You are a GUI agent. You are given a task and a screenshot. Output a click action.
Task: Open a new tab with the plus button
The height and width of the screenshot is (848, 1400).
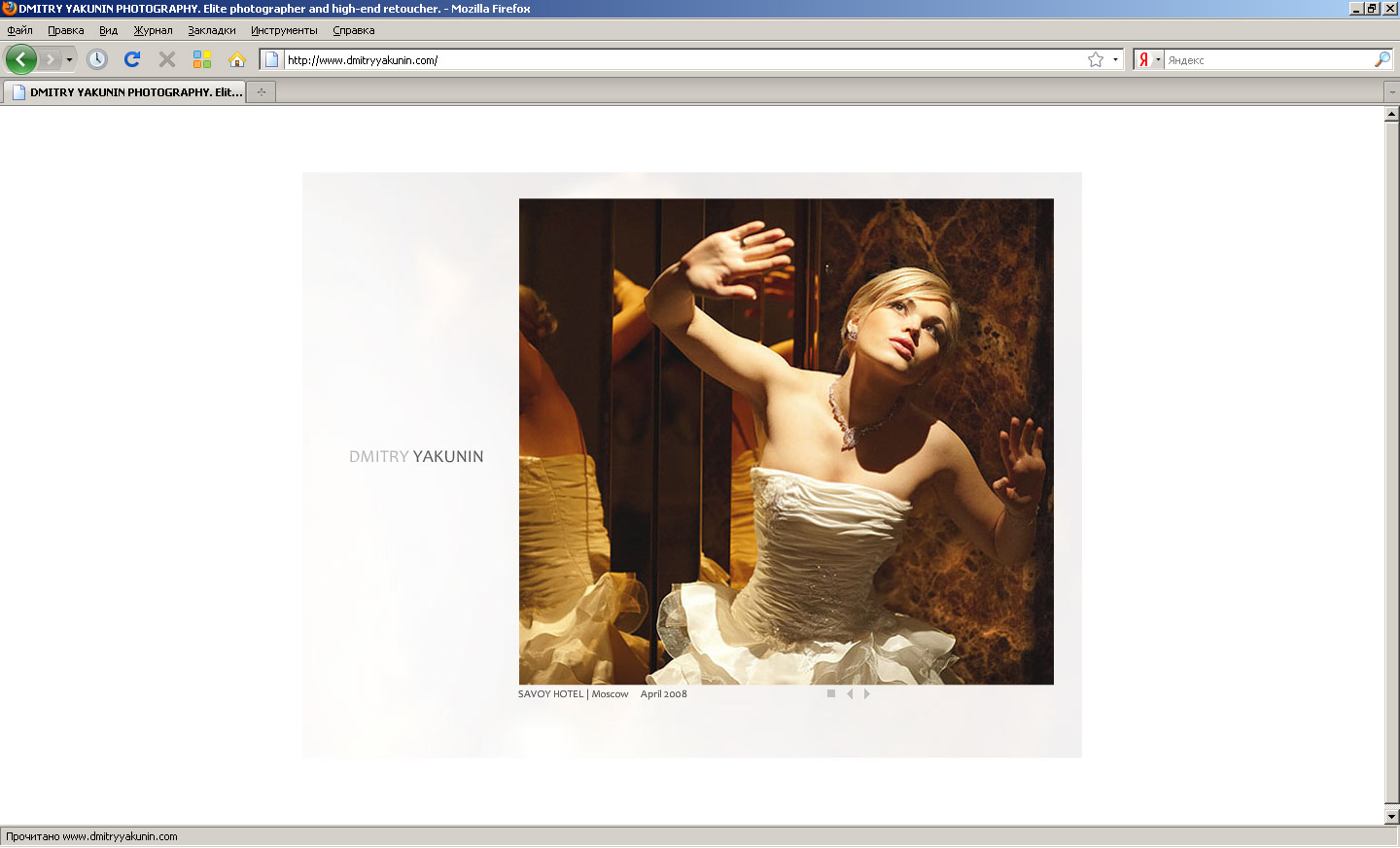tap(261, 91)
